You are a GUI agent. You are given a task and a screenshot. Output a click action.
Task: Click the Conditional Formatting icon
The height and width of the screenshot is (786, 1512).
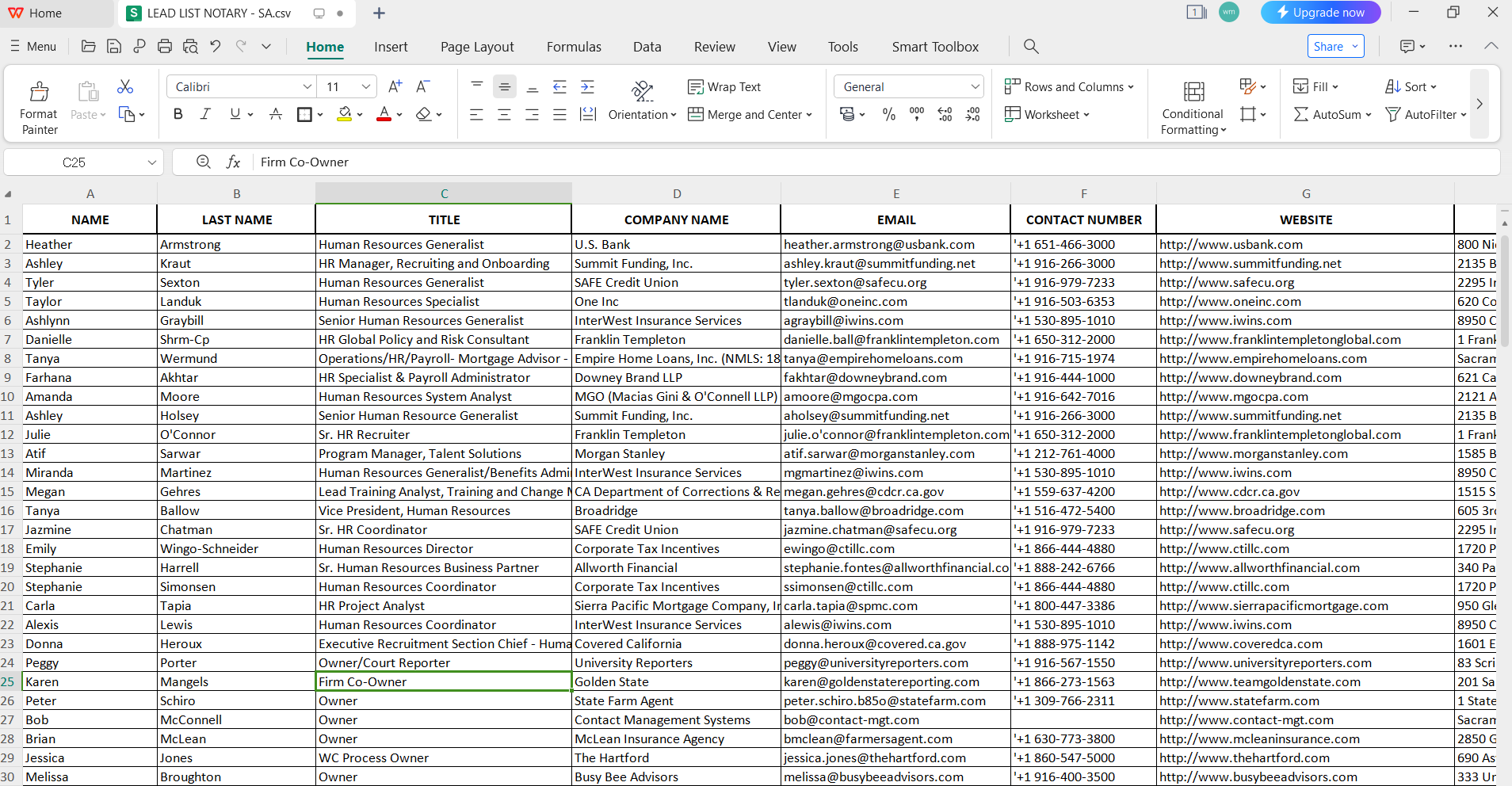(x=1193, y=92)
